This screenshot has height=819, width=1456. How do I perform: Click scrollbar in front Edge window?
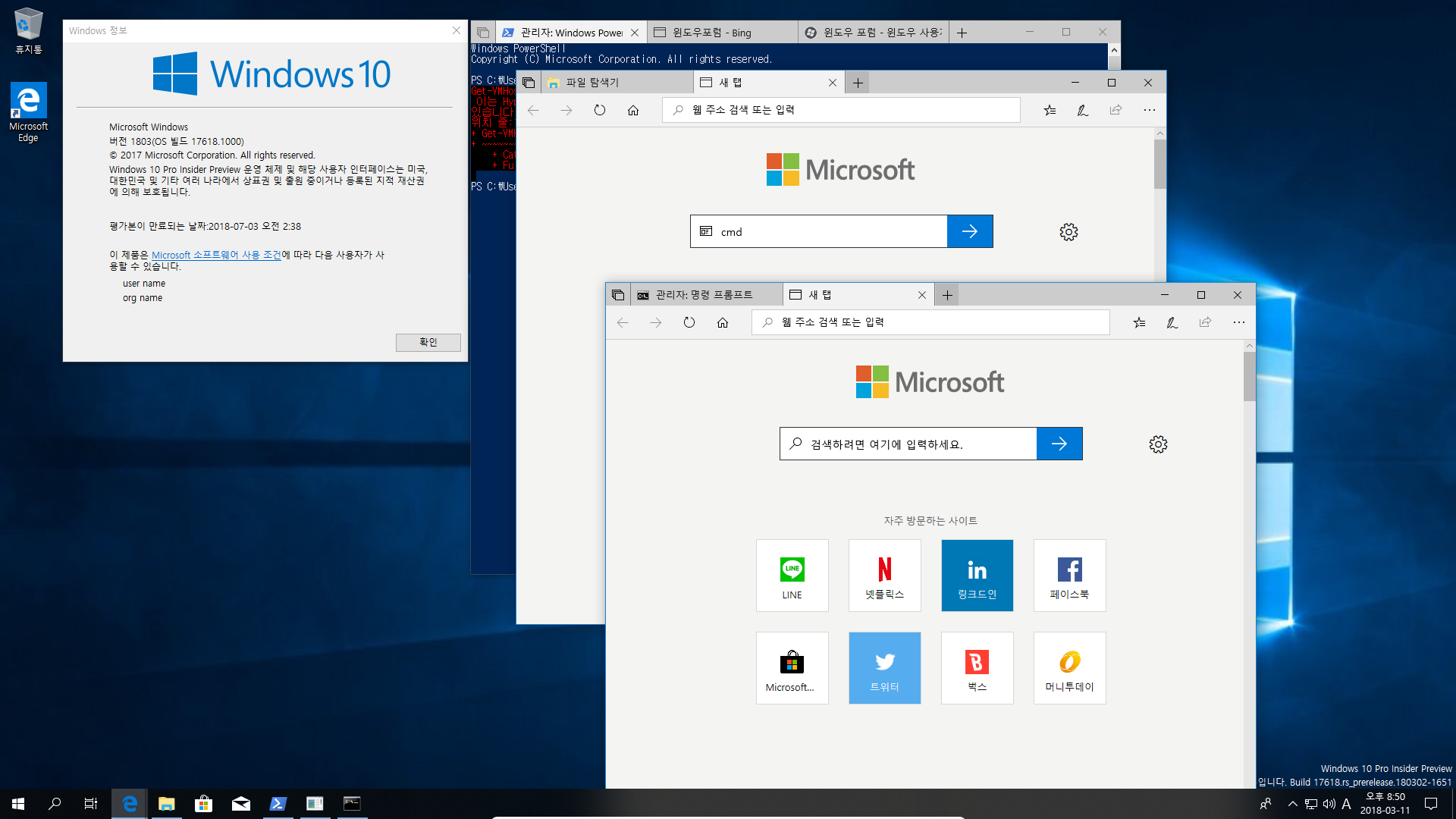click(x=1249, y=376)
